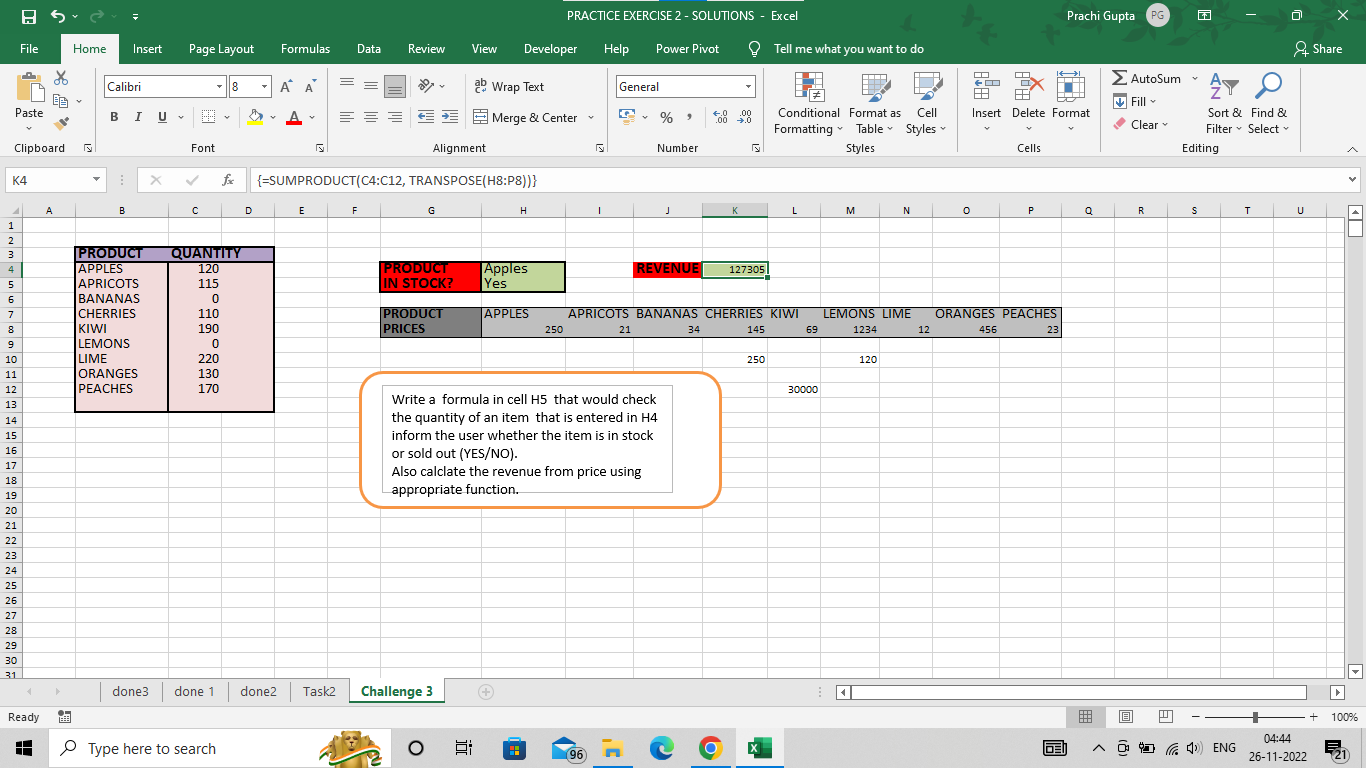Click the Clear command in Editing group
The width and height of the screenshot is (1366, 768).
(x=1140, y=124)
